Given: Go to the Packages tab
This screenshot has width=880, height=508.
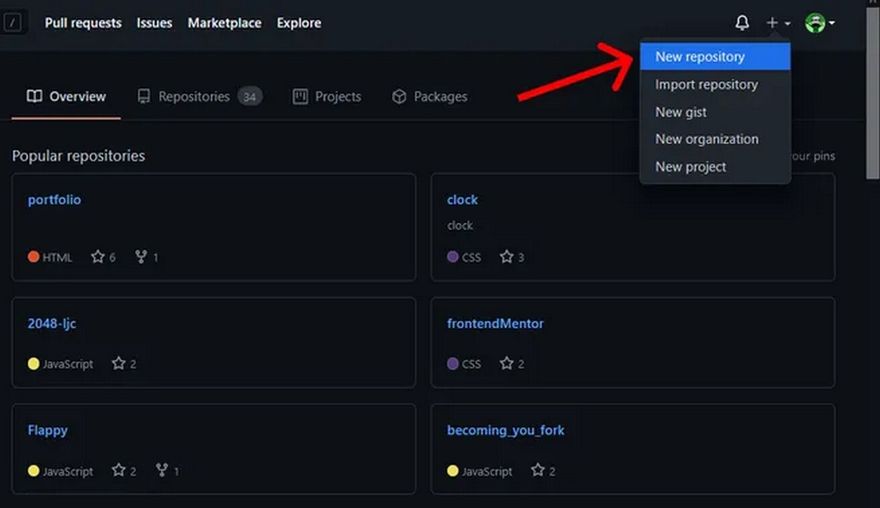Looking at the screenshot, I should 429,97.
